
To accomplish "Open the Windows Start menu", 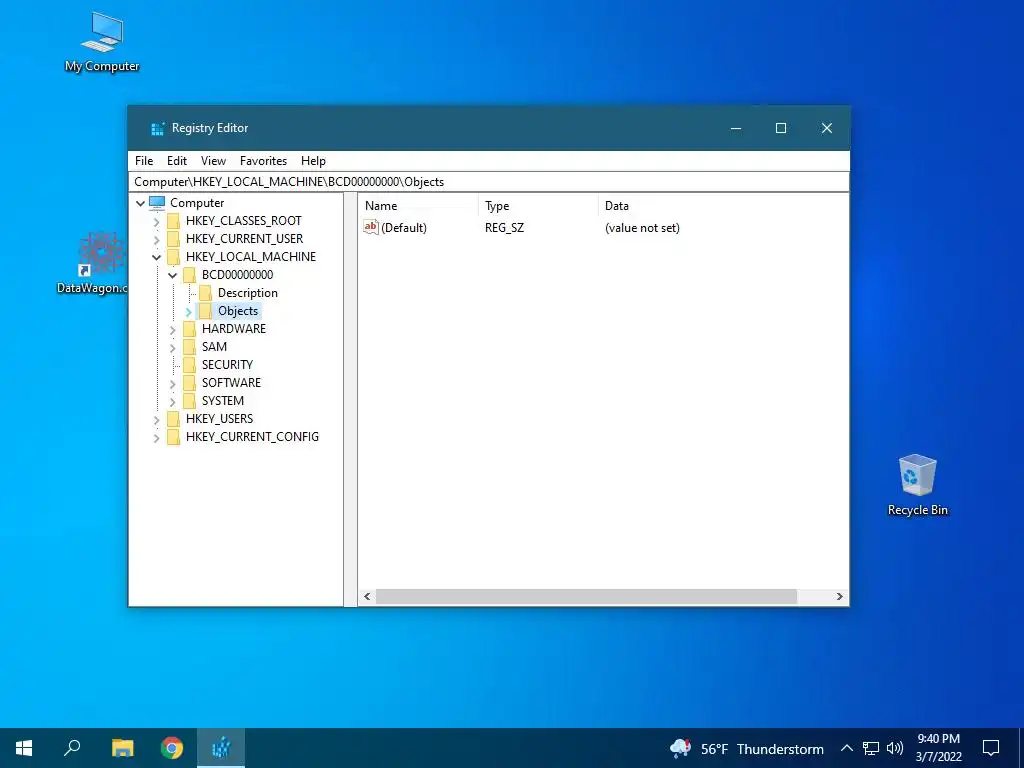I will (24, 748).
